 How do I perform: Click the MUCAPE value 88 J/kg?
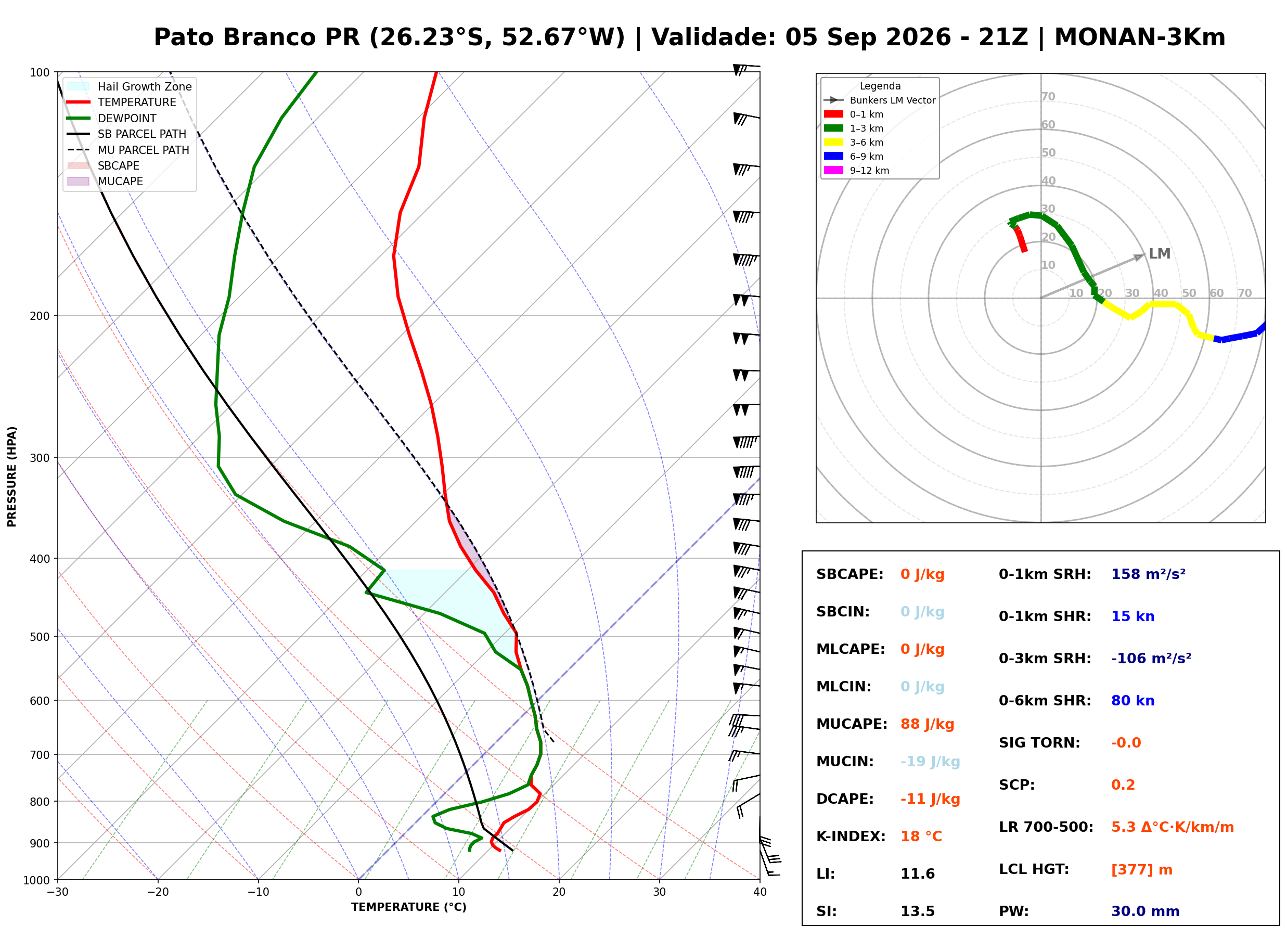click(928, 724)
